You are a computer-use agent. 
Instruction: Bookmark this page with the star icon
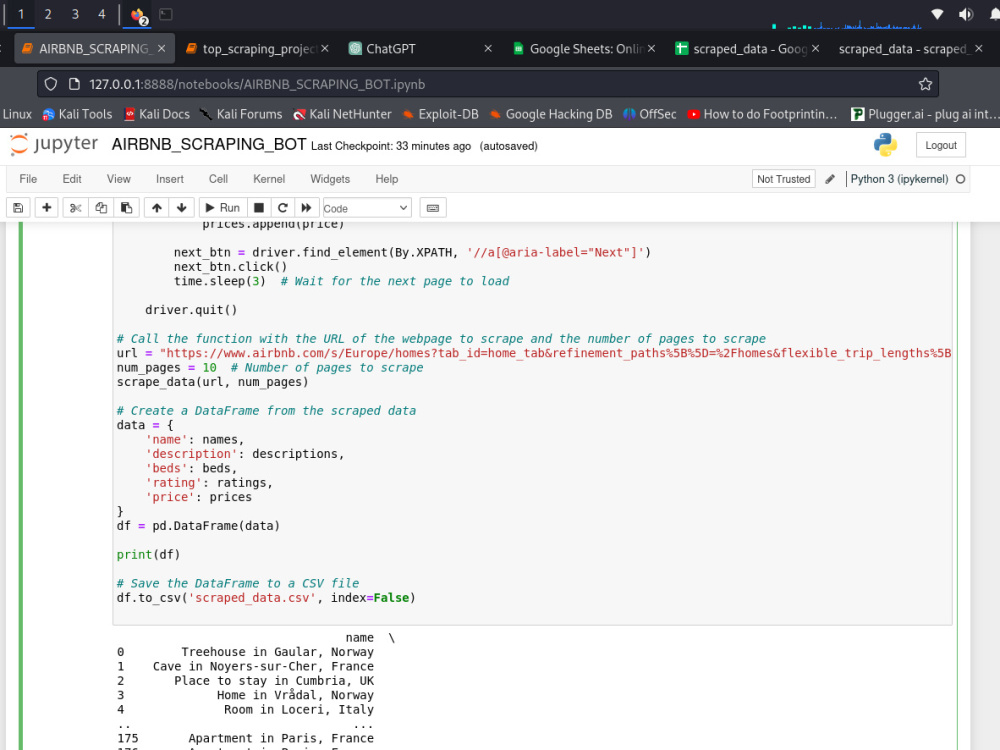pyautogui.click(x=925, y=84)
